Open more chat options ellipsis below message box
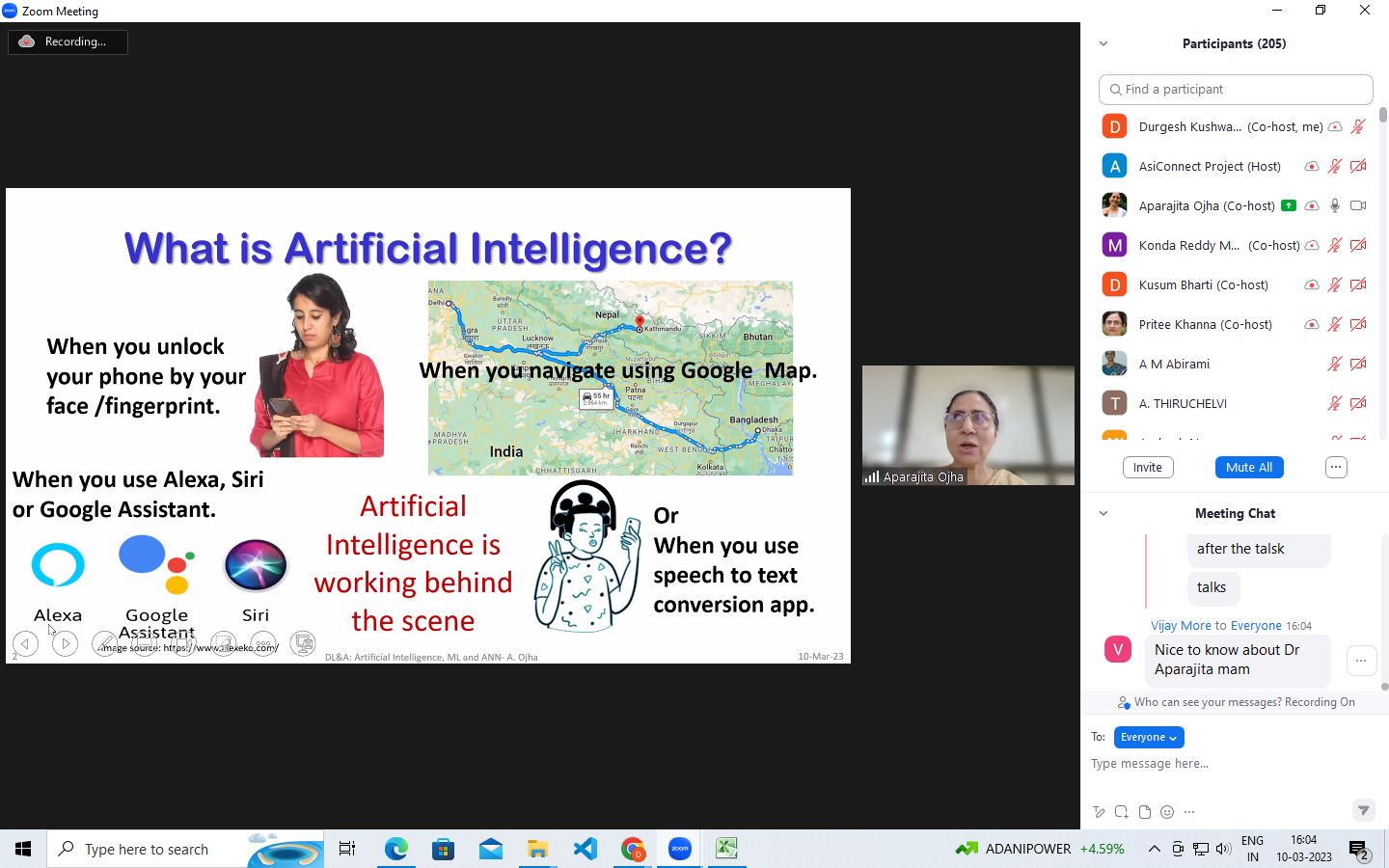Screen dimensions: 1389x868 (x=1189, y=812)
